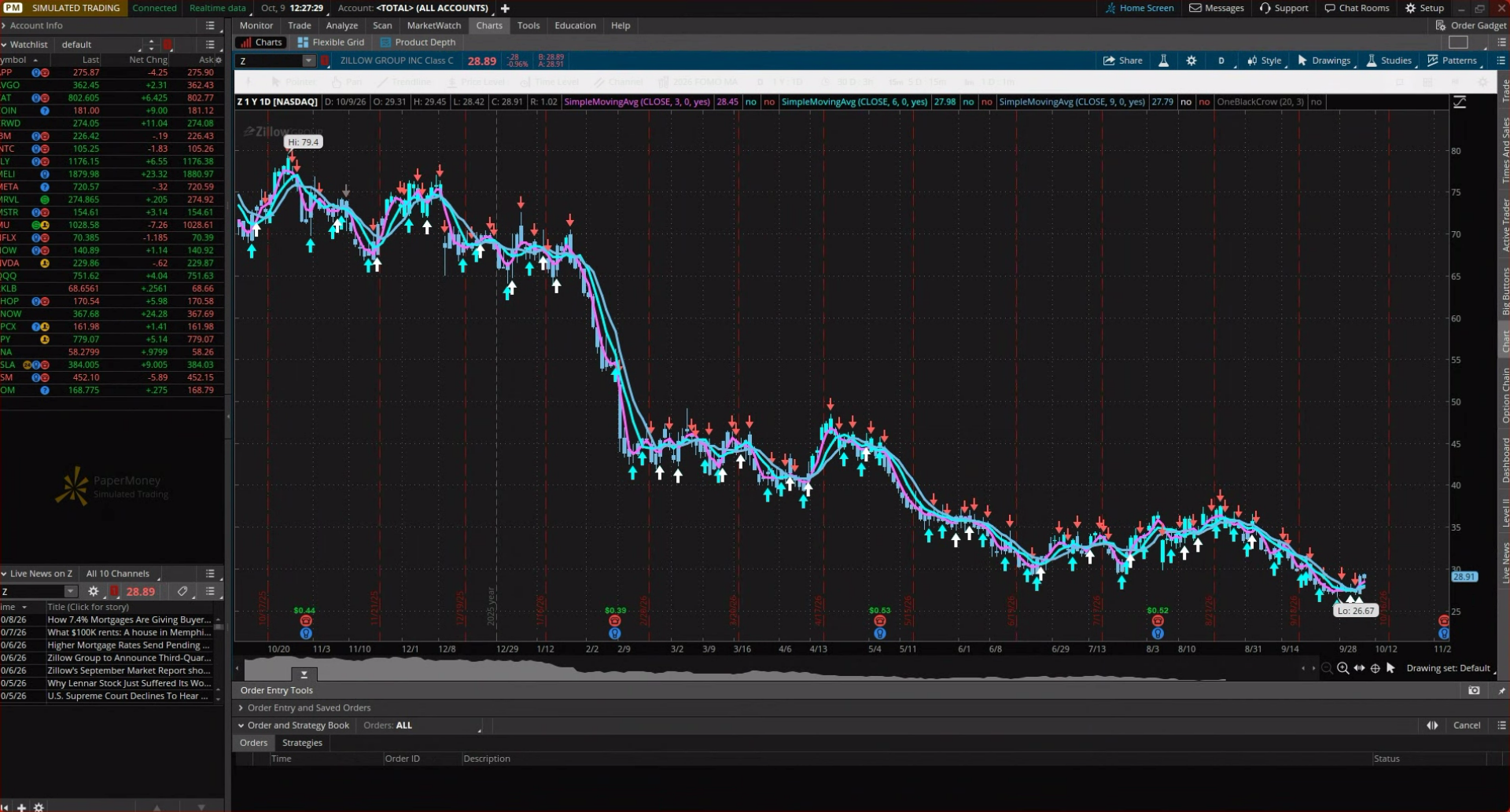Select the Product Depth subtab
The height and width of the screenshot is (812, 1510).
(x=418, y=42)
